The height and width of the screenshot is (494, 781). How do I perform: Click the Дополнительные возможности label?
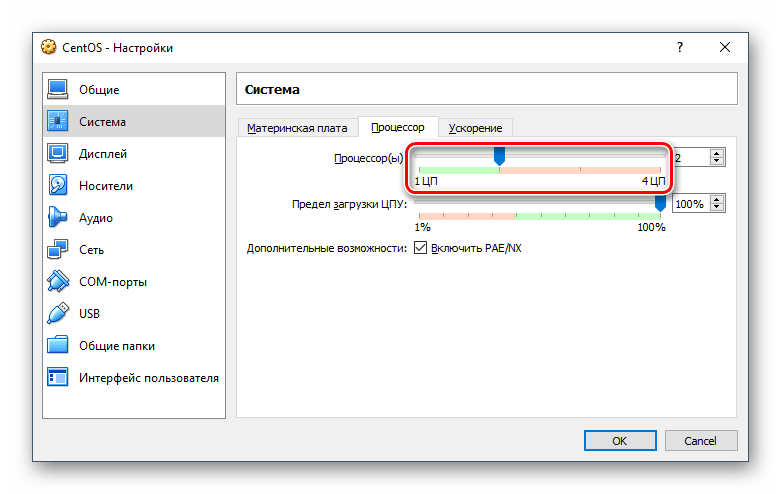point(327,248)
